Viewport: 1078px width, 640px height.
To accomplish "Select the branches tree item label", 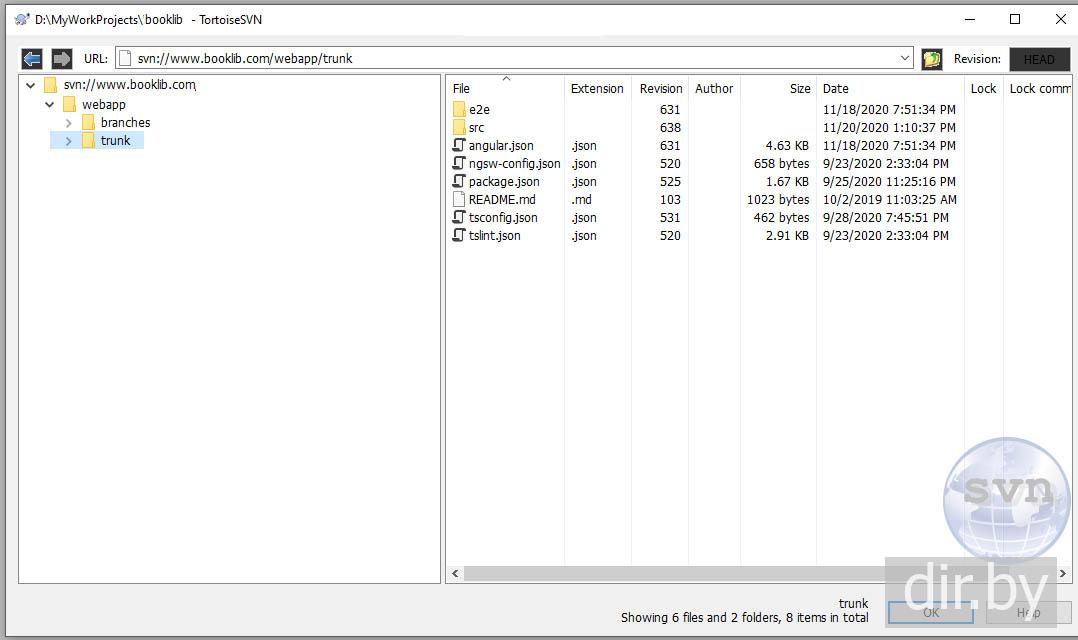I will coord(125,122).
